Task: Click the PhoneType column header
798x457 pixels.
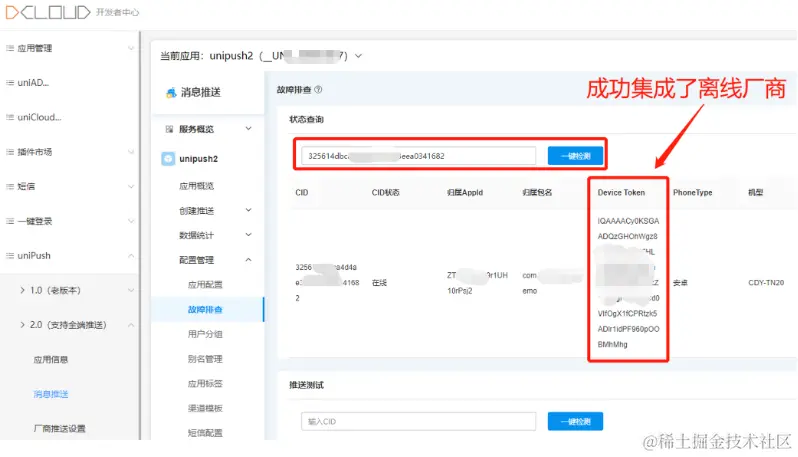Action: click(x=692, y=193)
